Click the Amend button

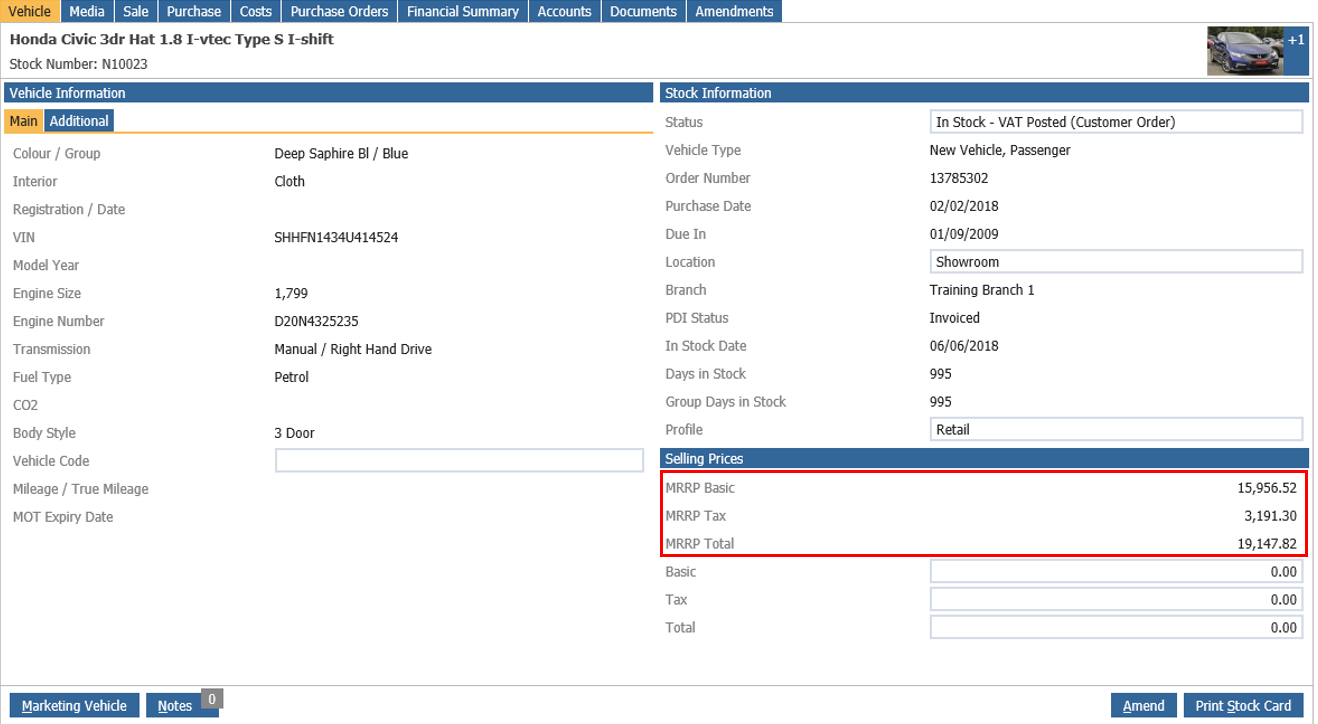(x=1143, y=706)
